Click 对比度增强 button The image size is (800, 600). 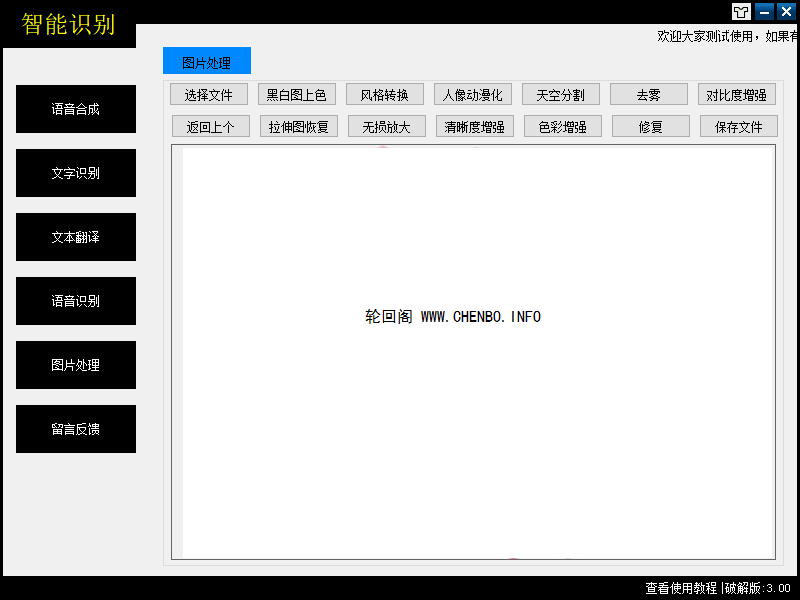coord(736,95)
